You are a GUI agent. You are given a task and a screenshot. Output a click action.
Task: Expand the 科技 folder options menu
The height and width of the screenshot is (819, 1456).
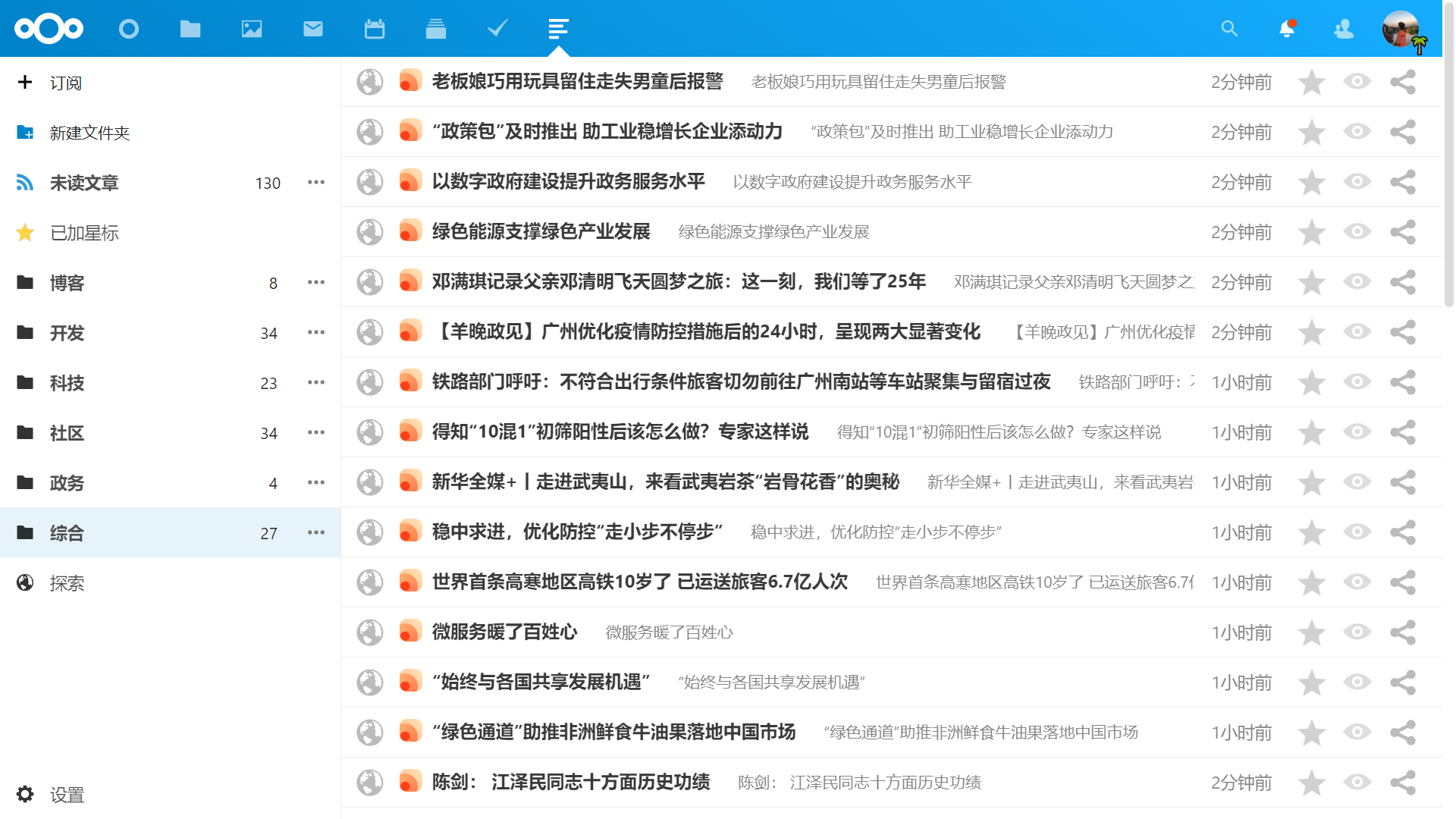pyautogui.click(x=316, y=382)
